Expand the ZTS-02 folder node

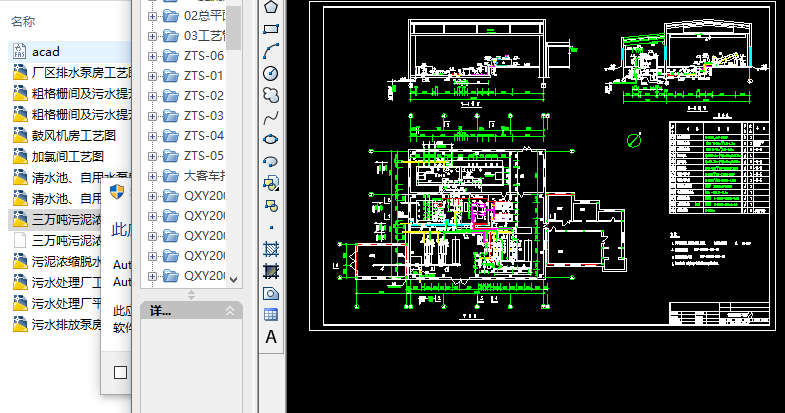tap(152, 96)
